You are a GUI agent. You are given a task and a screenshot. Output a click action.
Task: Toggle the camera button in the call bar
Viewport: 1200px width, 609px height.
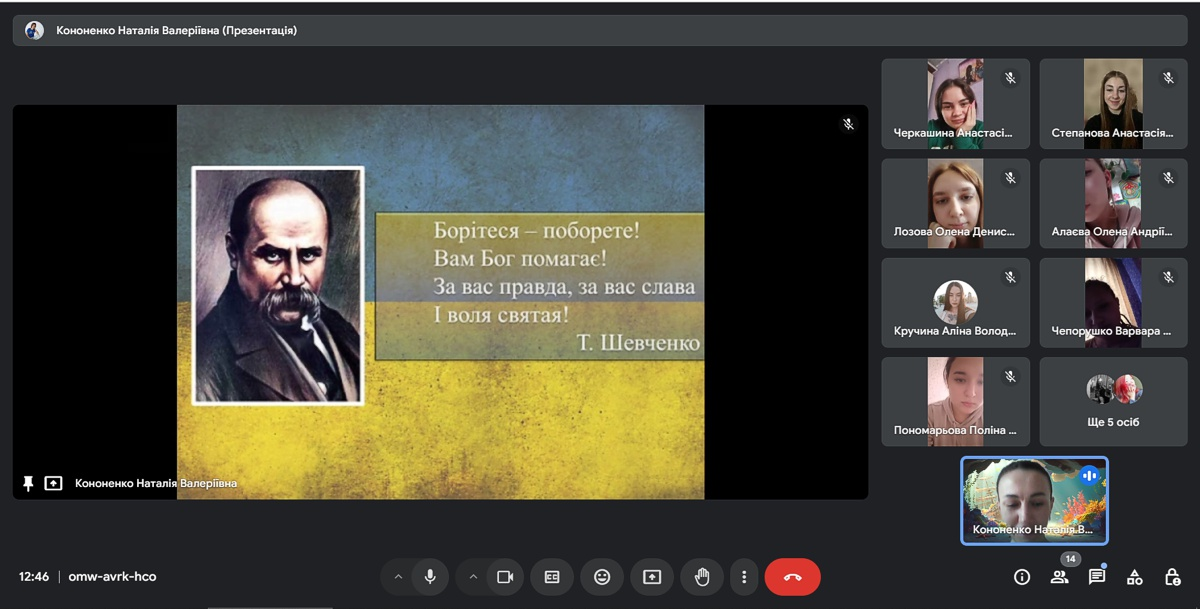(x=505, y=577)
